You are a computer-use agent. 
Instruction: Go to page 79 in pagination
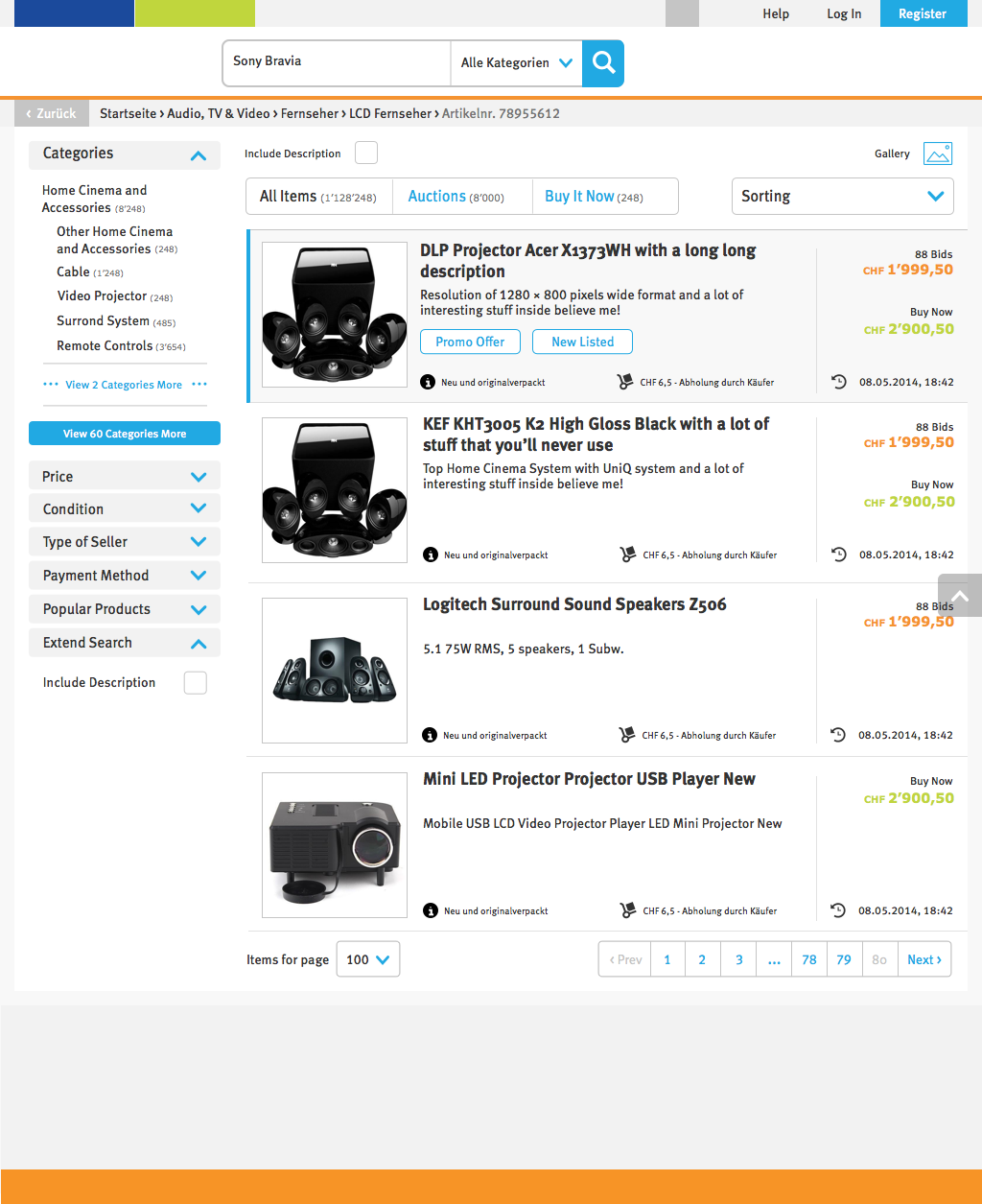pyautogui.click(x=844, y=959)
